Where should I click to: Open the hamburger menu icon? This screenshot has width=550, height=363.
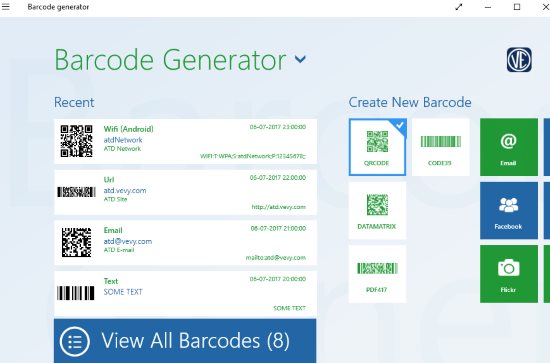click(6, 7)
